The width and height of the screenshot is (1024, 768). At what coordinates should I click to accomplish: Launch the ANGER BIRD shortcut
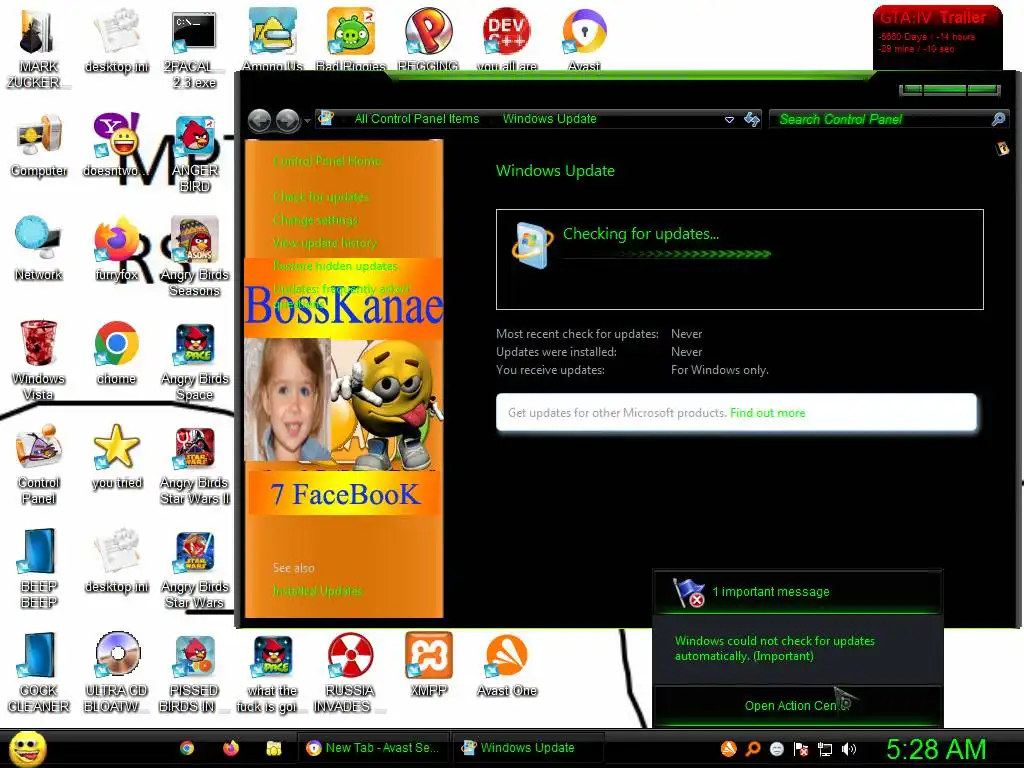pyautogui.click(x=194, y=153)
